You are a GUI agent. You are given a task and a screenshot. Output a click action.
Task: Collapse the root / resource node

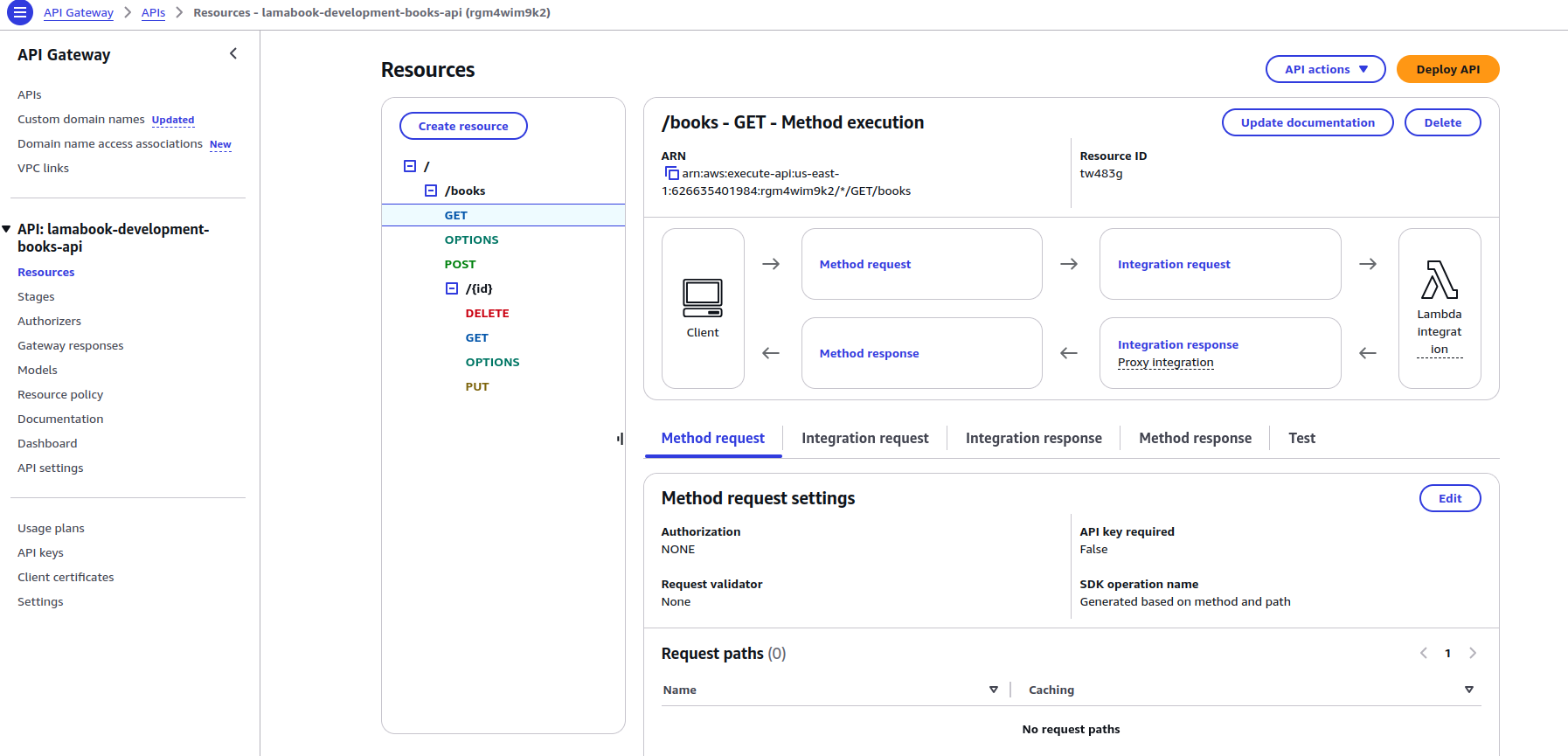410,166
